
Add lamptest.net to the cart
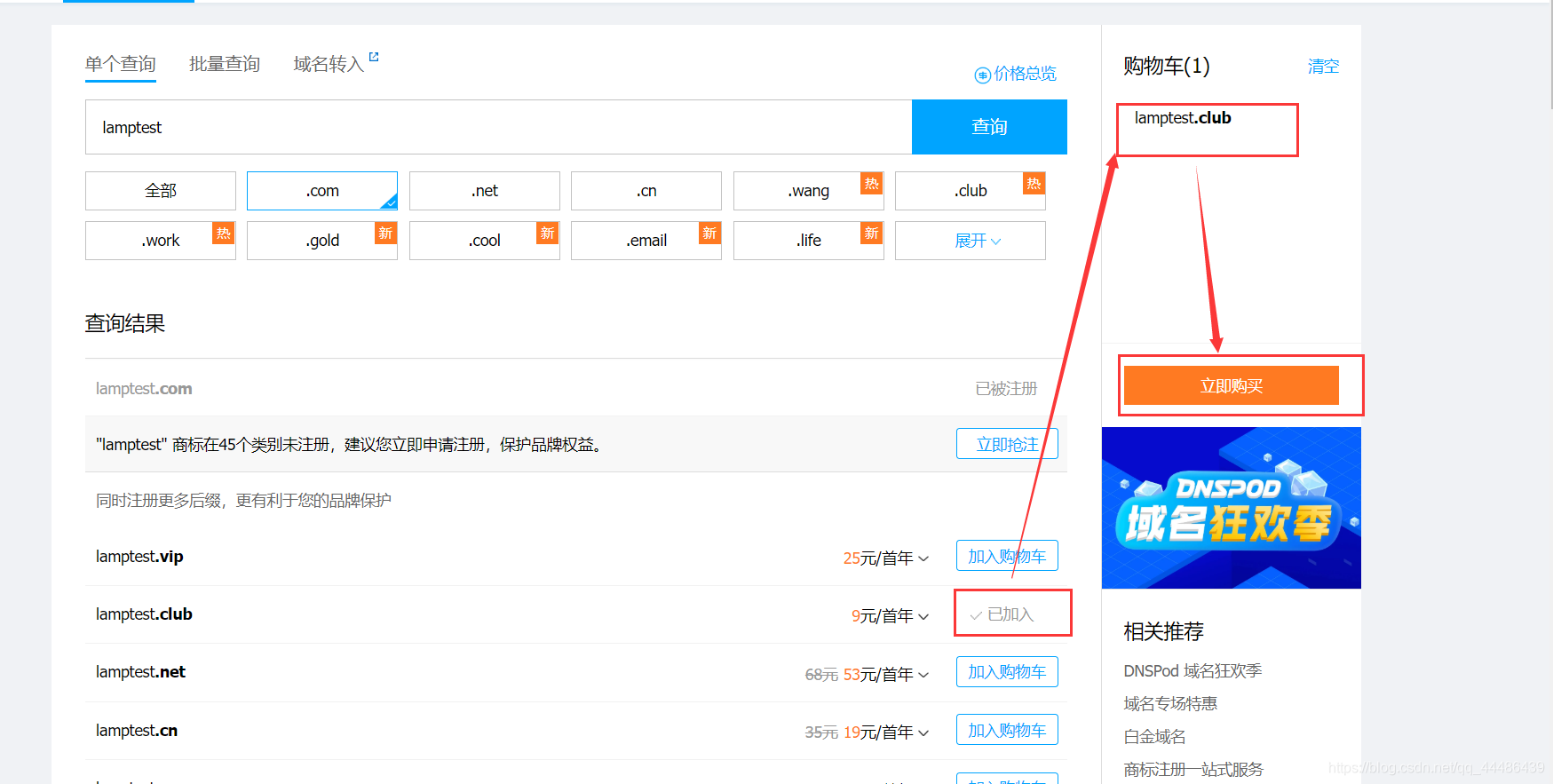[x=1007, y=671]
